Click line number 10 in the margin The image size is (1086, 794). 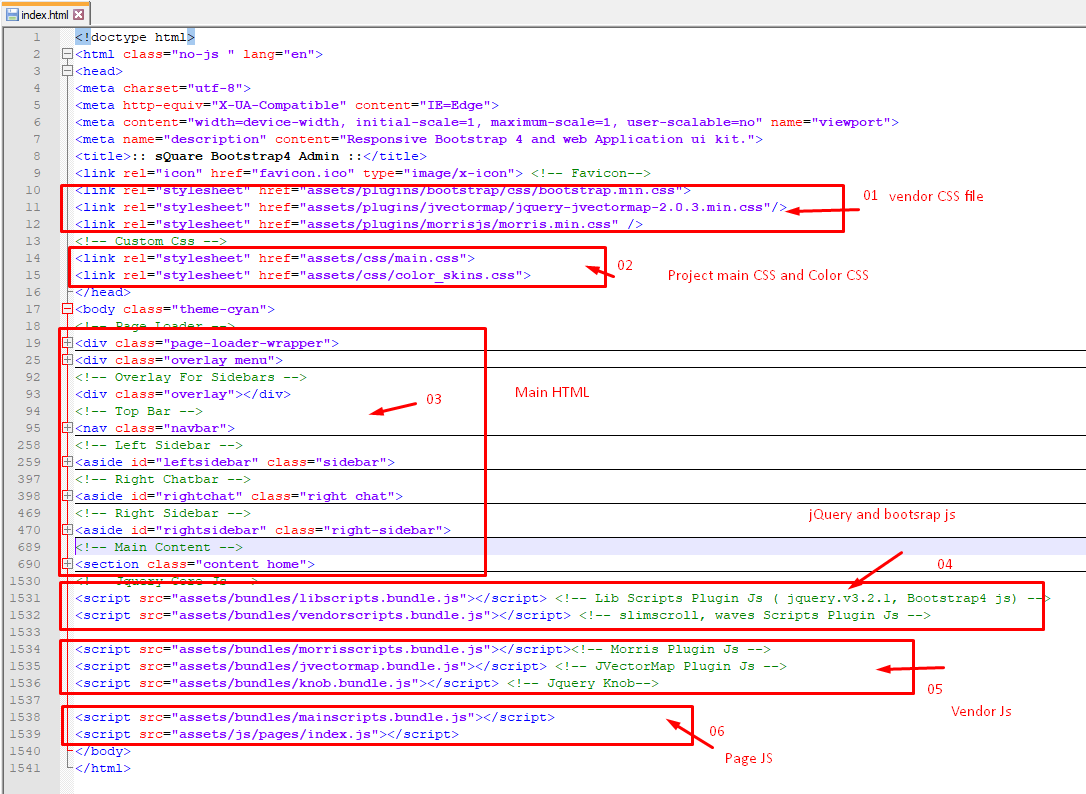tap(35, 190)
